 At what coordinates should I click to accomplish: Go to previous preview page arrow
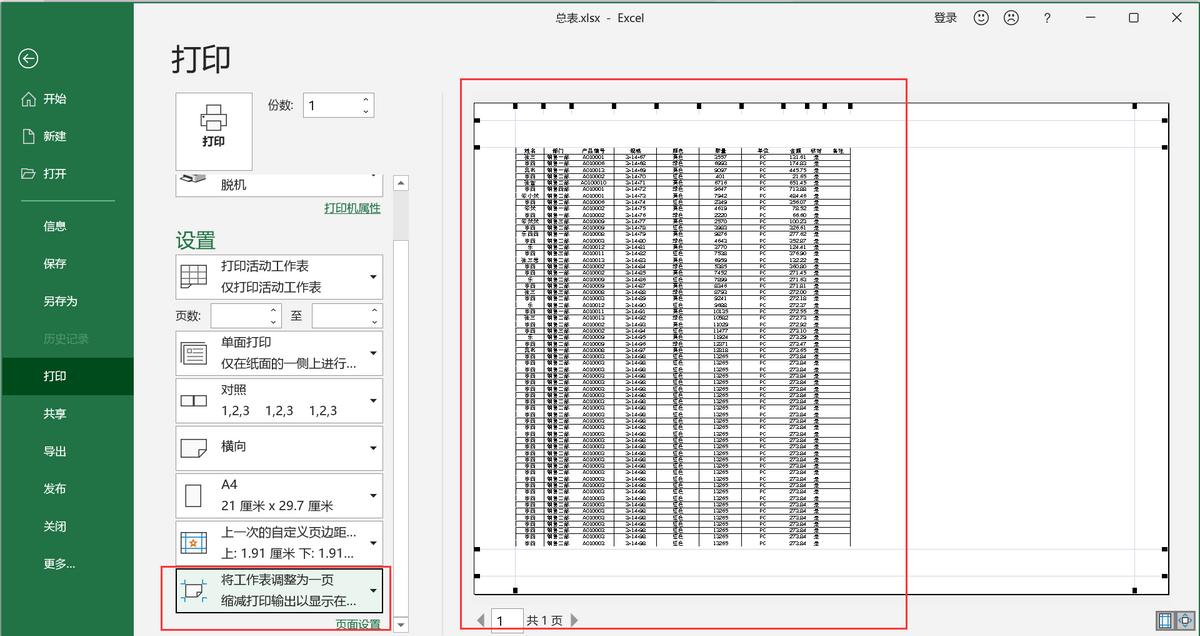pyautogui.click(x=481, y=621)
